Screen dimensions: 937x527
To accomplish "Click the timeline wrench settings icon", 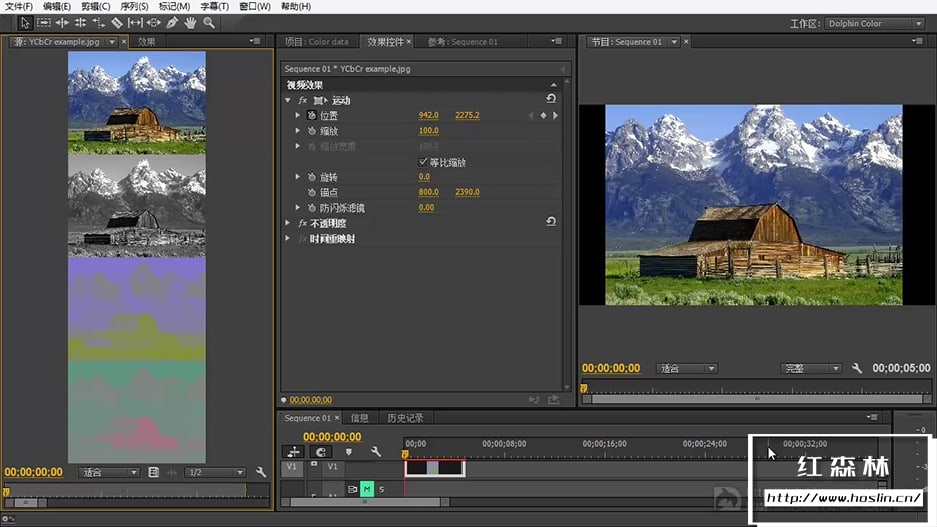I will pyautogui.click(x=376, y=452).
